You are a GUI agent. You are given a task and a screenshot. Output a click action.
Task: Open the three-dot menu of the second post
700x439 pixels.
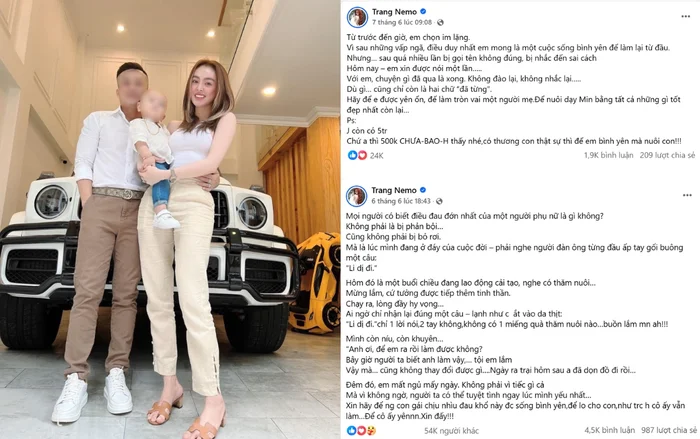(687, 195)
